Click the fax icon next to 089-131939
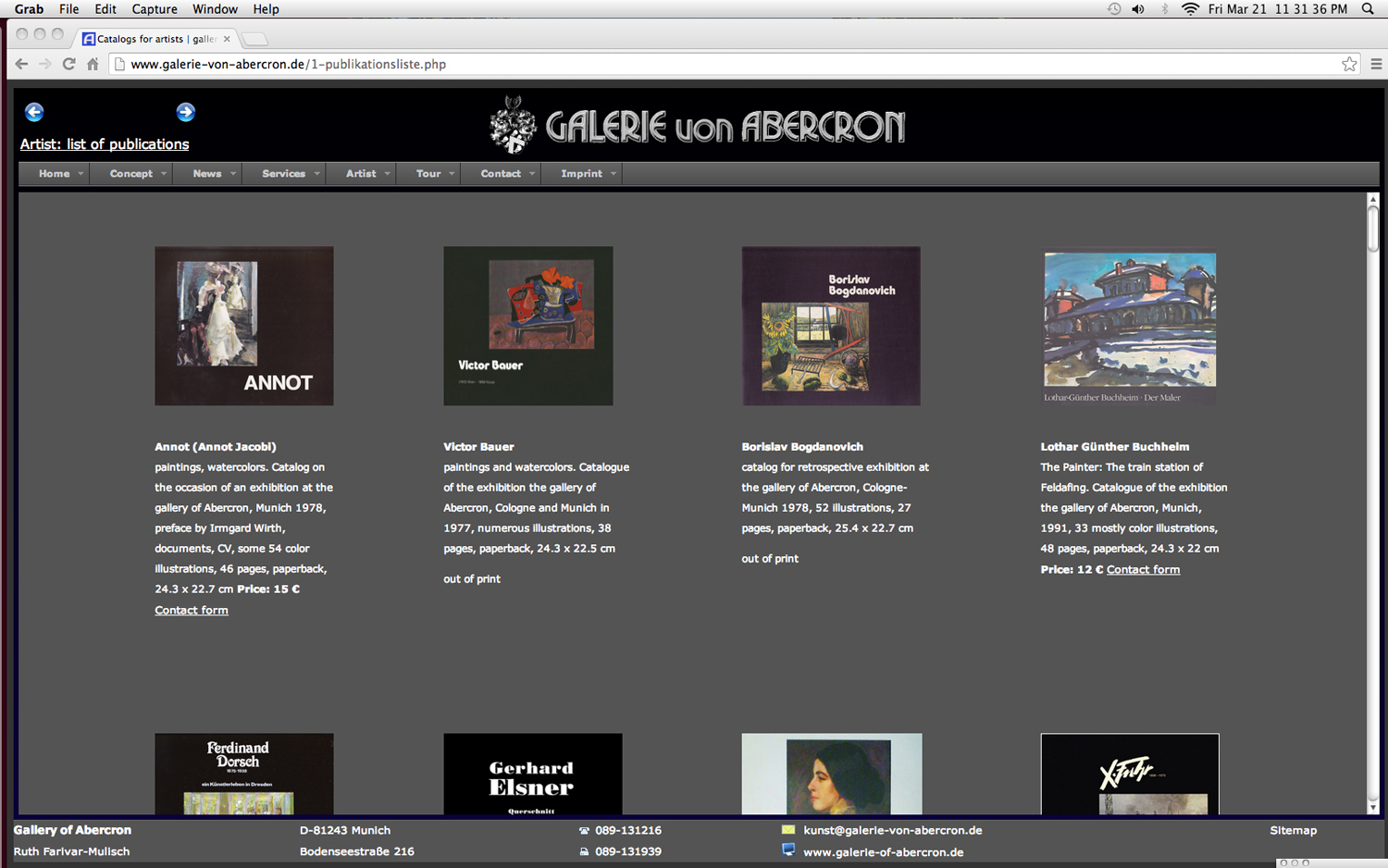Viewport: 1388px width, 868px height. pos(584,851)
